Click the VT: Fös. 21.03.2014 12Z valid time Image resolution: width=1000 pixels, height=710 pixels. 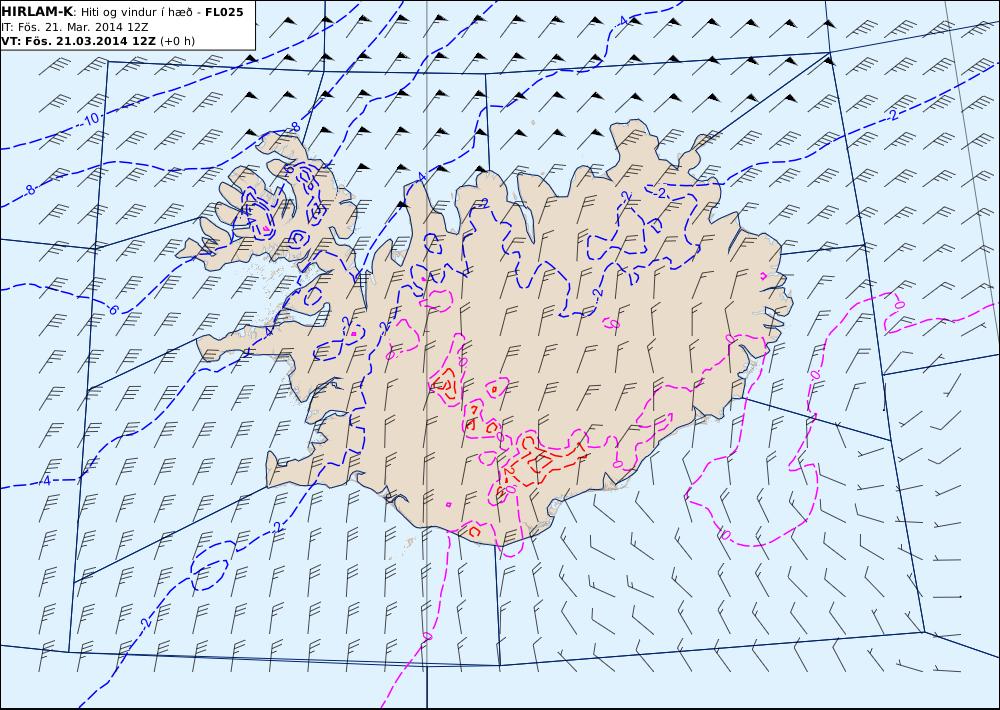(78, 41)
